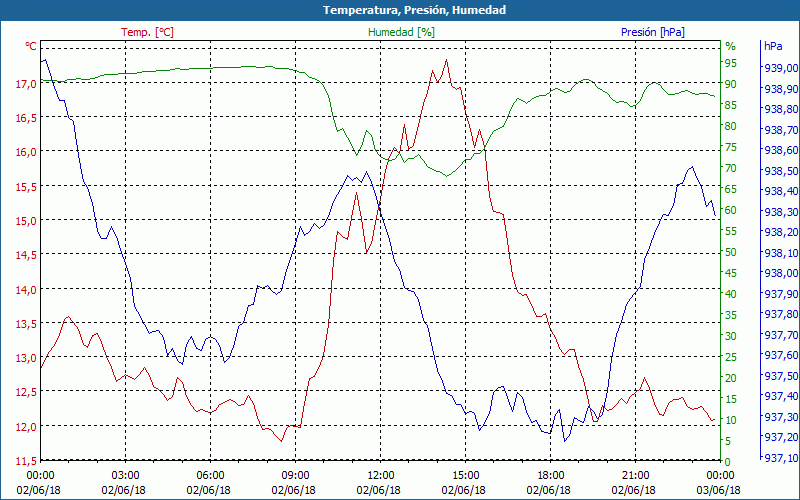Click pressure axis value "937,40"

[781, 396]
